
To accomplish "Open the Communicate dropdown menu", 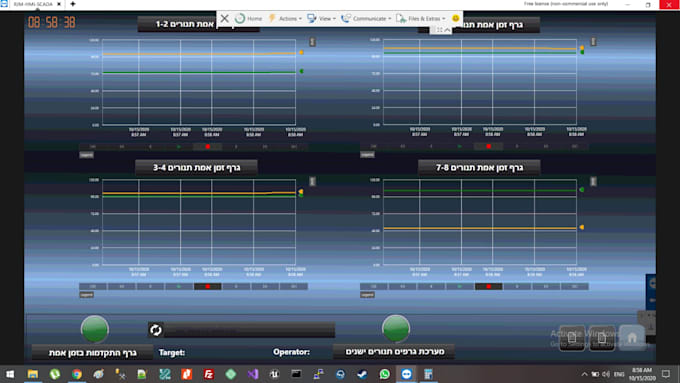I will (x=366, y=19).
